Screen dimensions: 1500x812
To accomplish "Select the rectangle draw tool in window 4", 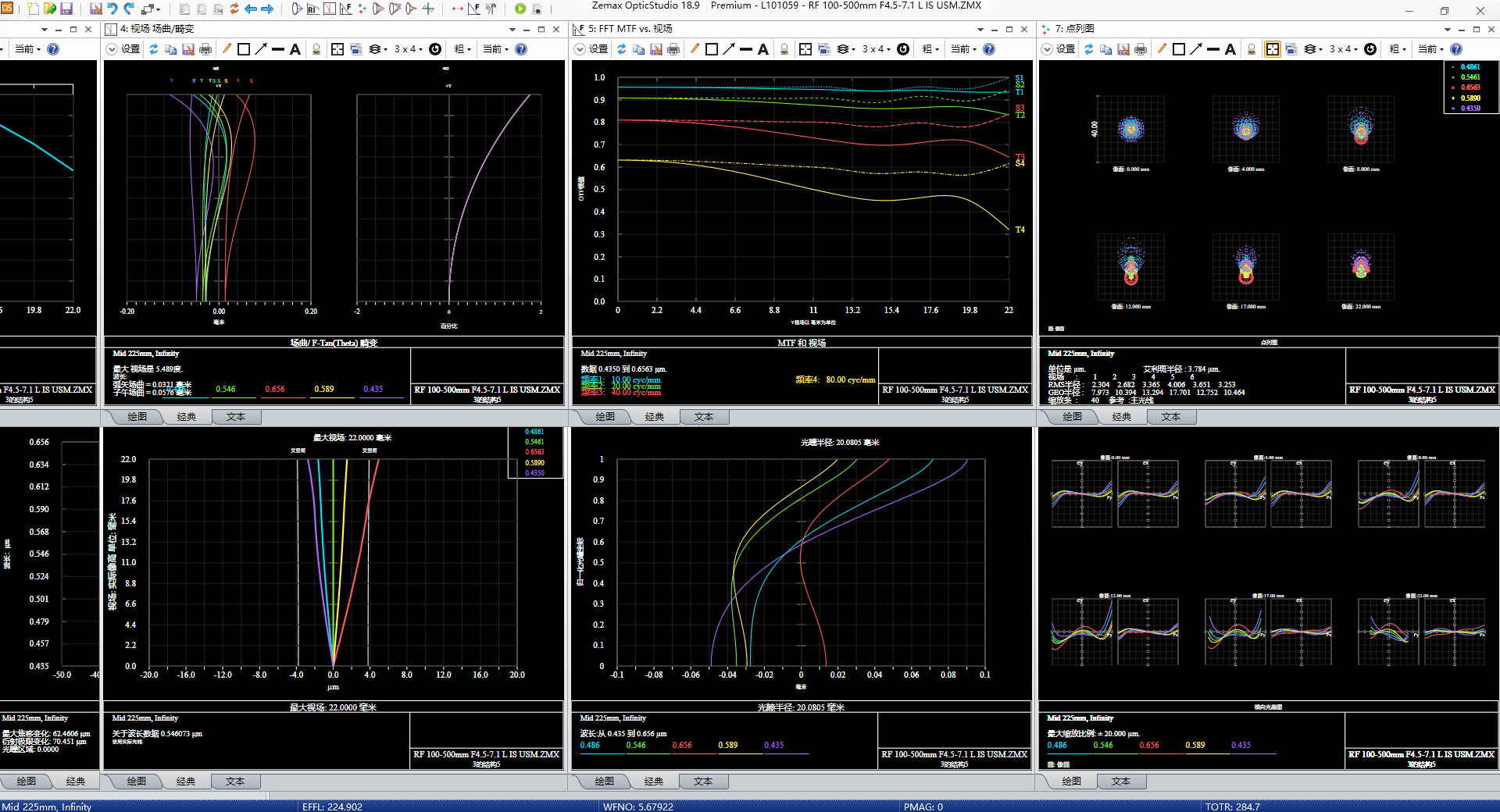I will point(244,49).
